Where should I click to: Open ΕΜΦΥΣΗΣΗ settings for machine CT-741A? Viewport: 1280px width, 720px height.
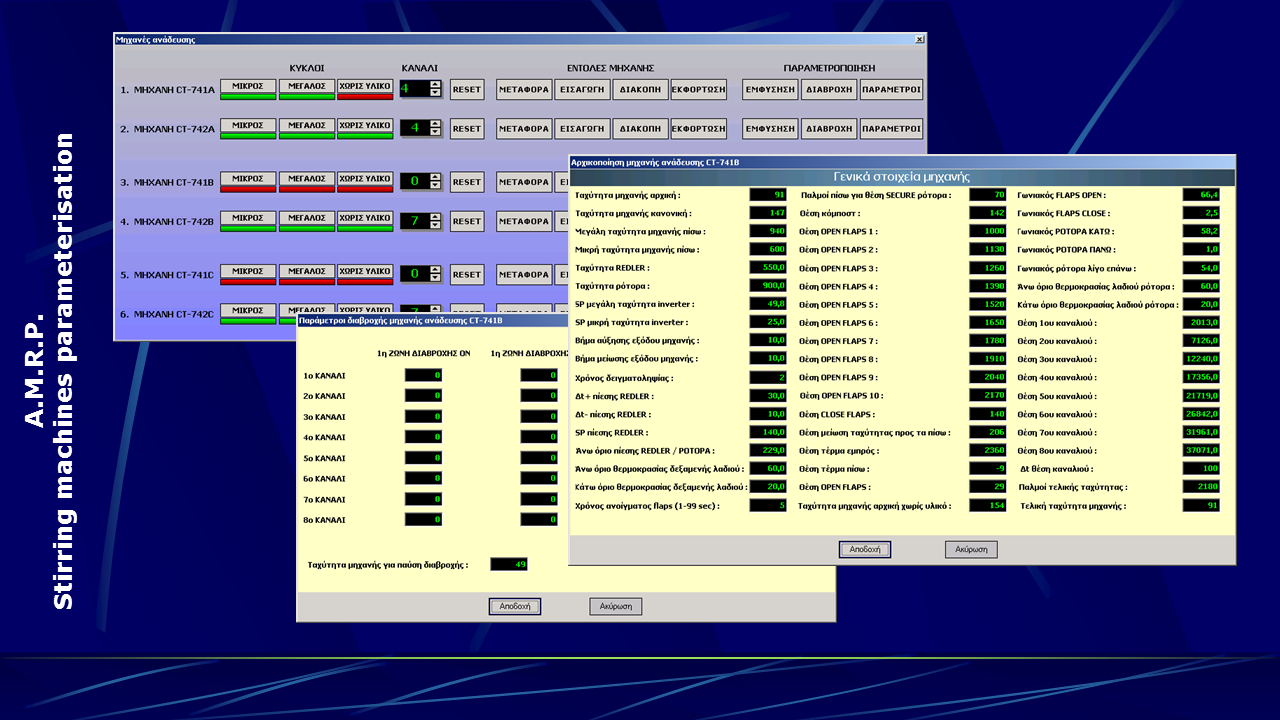point(770,90)
